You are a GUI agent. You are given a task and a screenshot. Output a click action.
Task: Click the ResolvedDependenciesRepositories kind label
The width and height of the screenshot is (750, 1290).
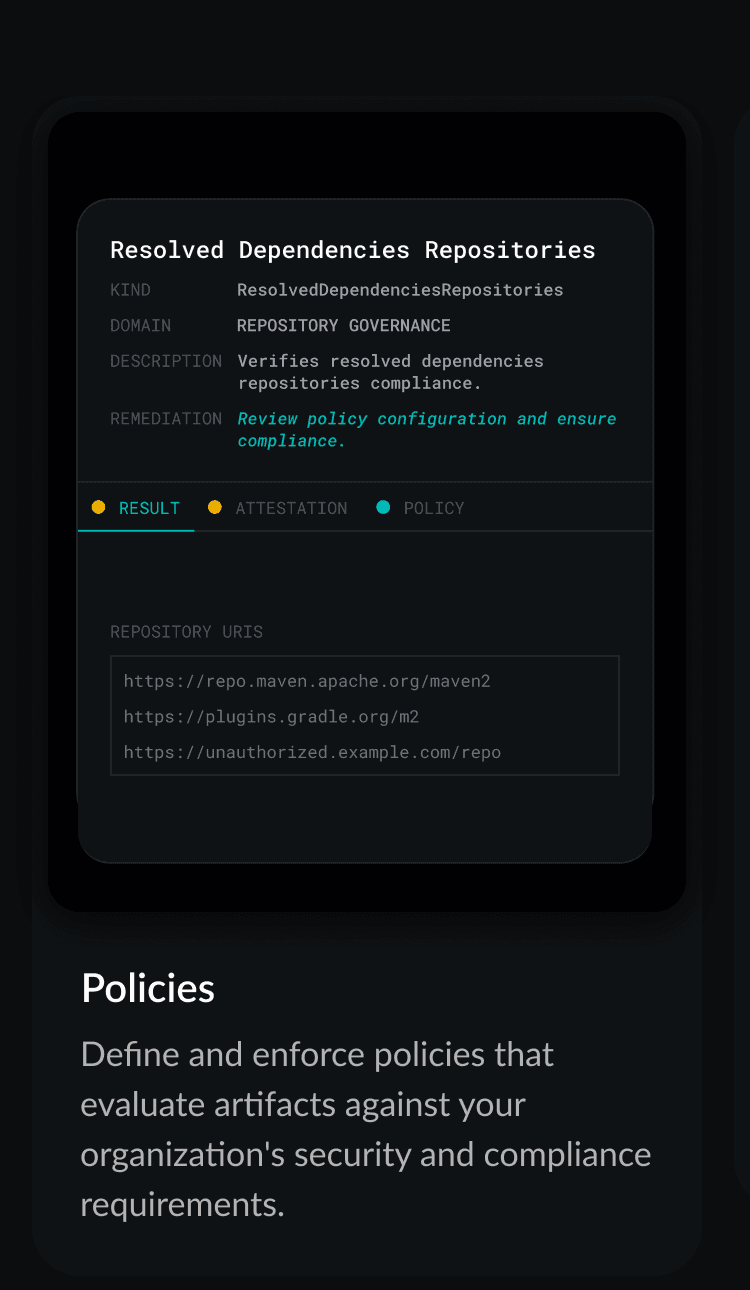pos(399,289)
